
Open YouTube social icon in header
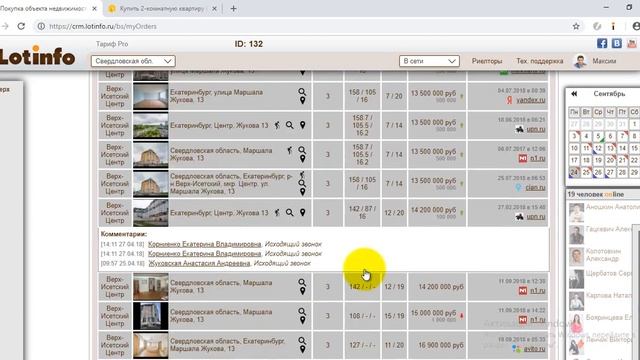[632, 43]
